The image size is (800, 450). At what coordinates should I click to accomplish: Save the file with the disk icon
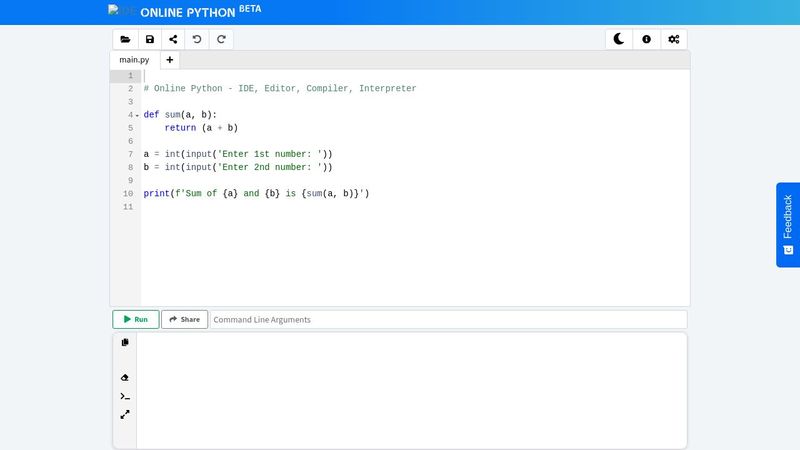149,39
